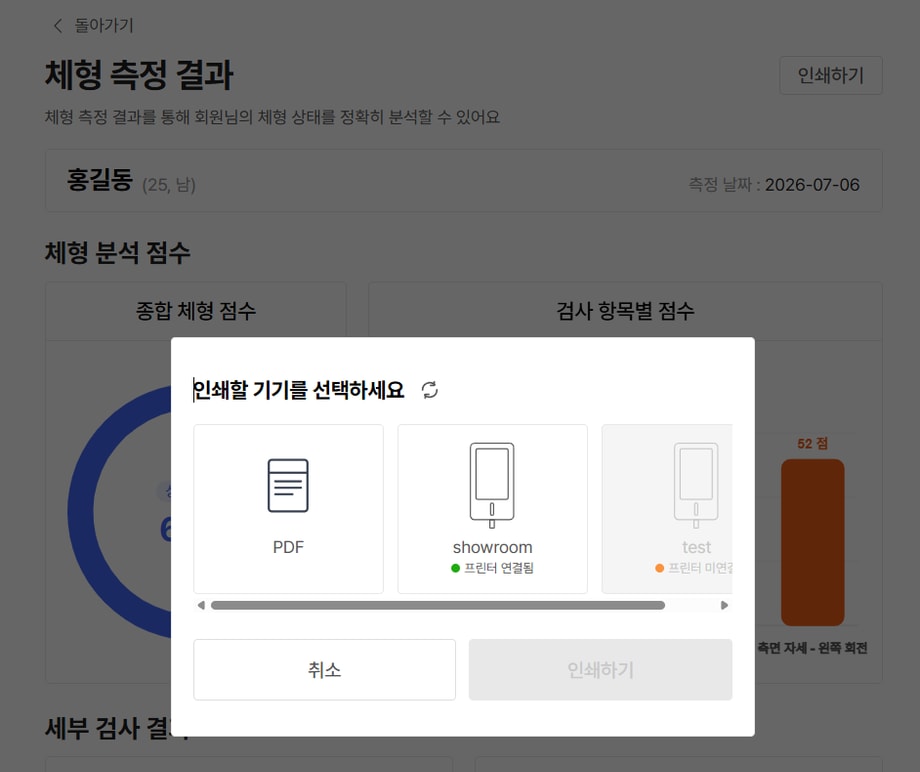The image size is (920, 772).
Task: Click the refresh printer list icon
Action: [429, 390]
